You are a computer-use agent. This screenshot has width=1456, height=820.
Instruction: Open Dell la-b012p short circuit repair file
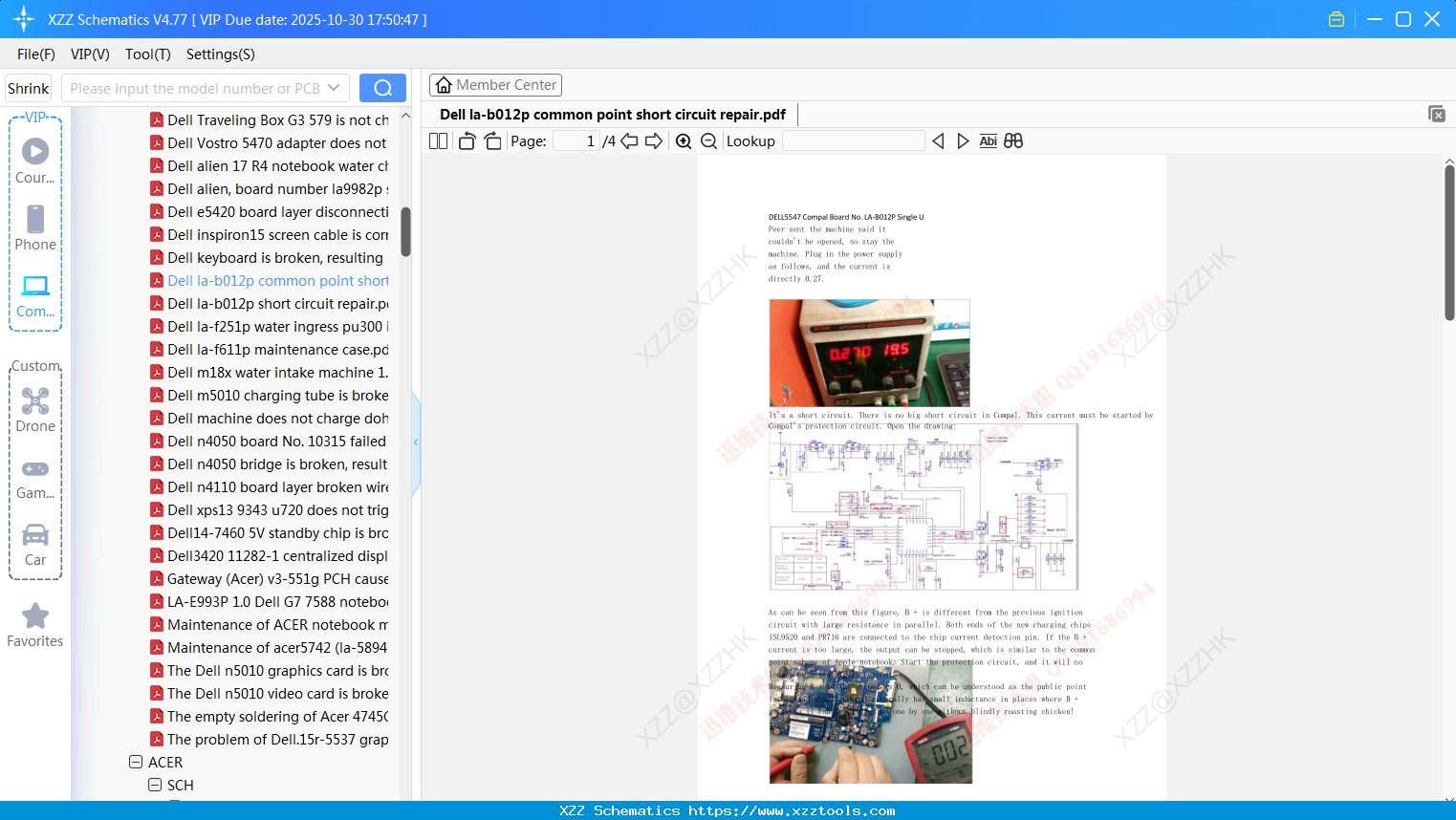coord(277,304)
